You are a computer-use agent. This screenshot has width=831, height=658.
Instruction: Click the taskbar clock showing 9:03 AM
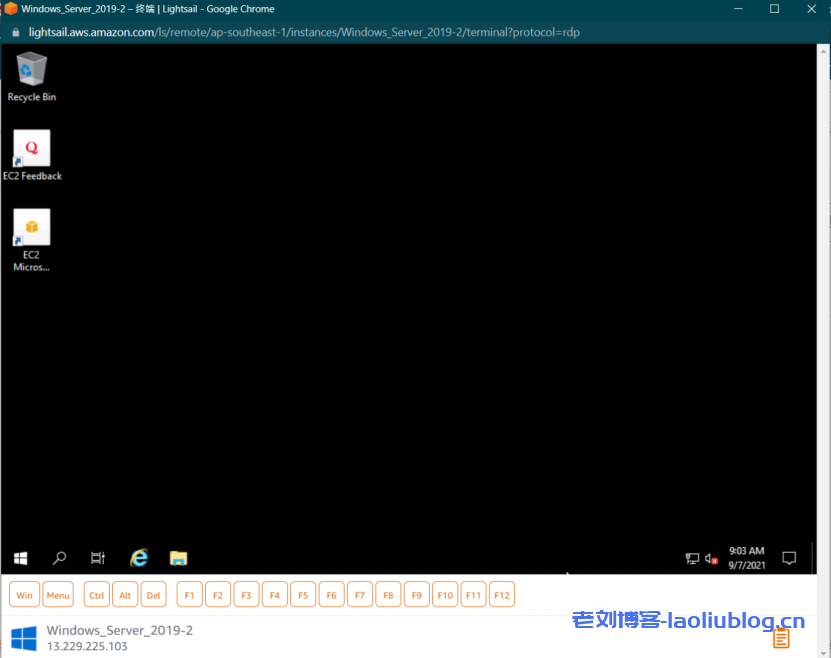tap(746, 558)
